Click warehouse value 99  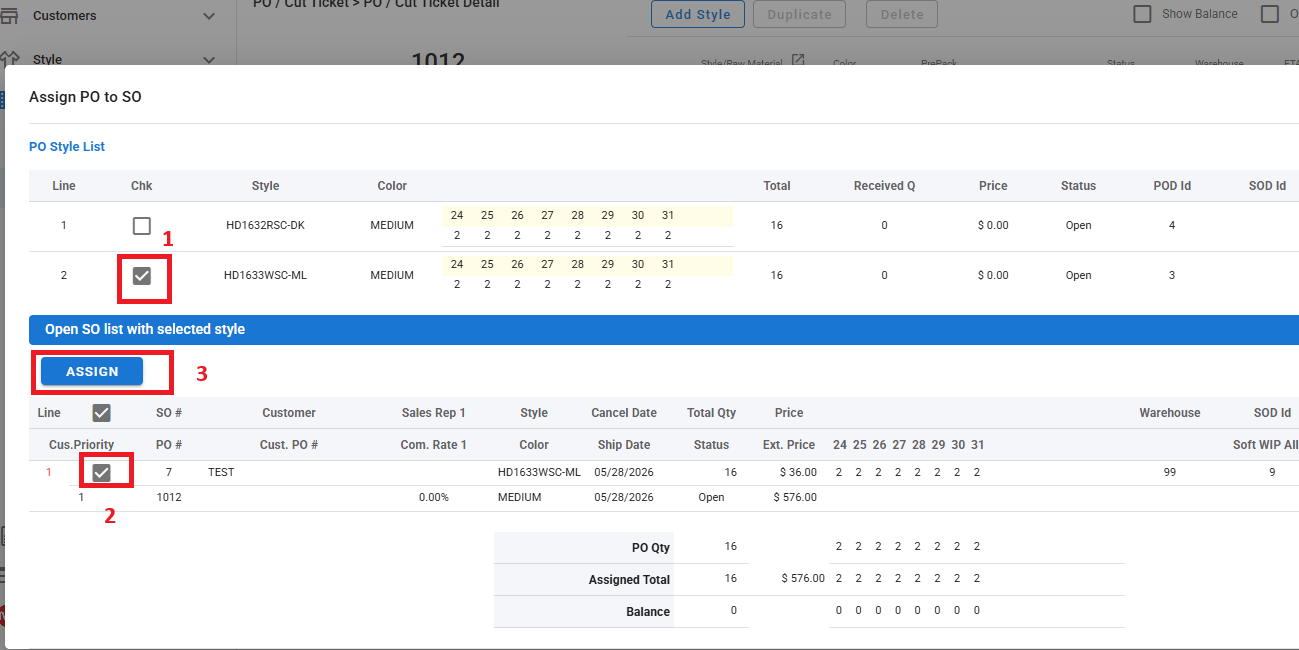[1170, 472]
